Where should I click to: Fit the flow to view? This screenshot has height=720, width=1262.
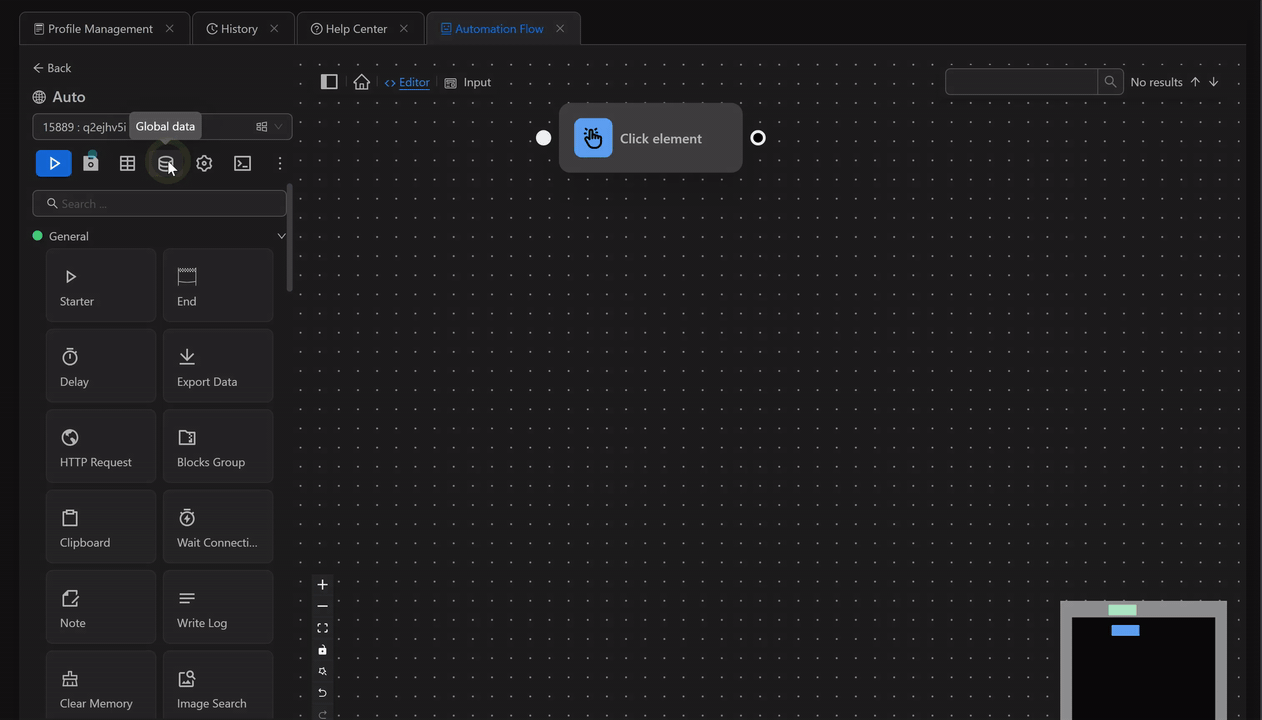322,627
